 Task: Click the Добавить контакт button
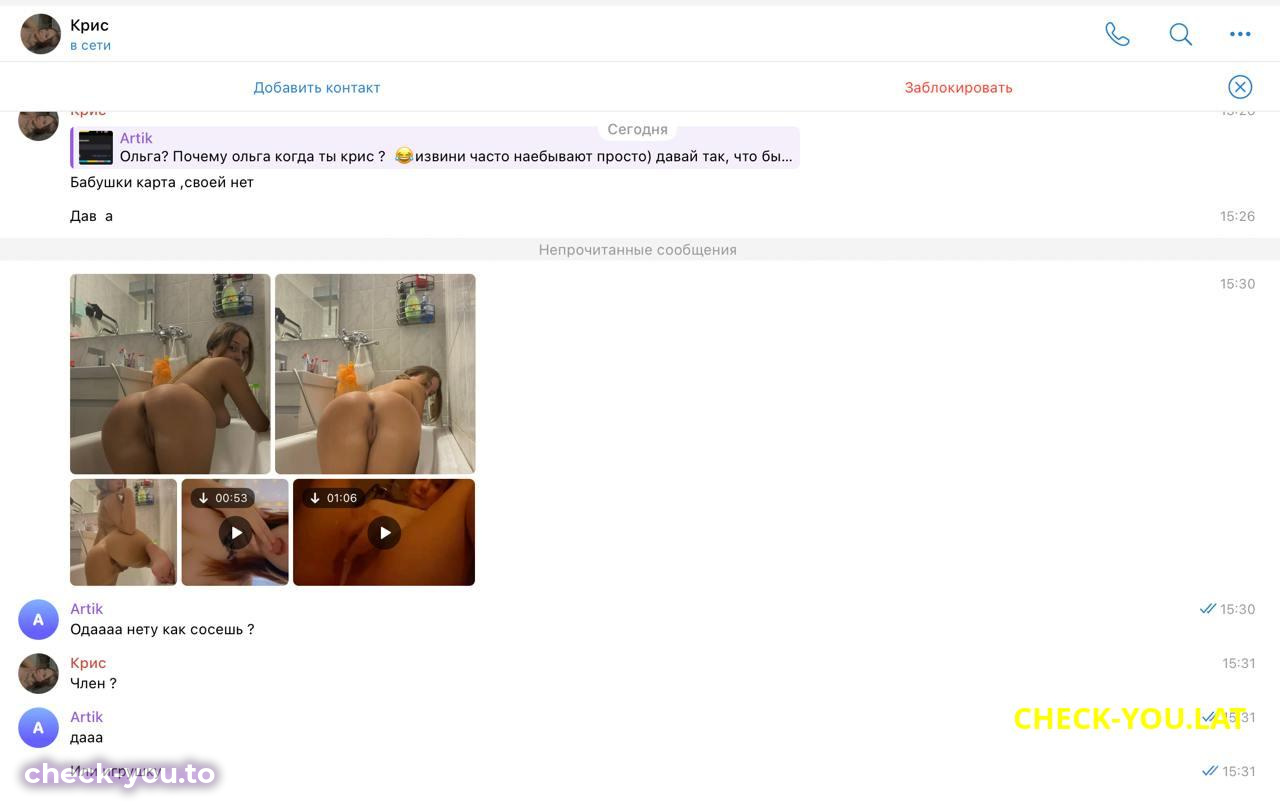click(317, 87)
